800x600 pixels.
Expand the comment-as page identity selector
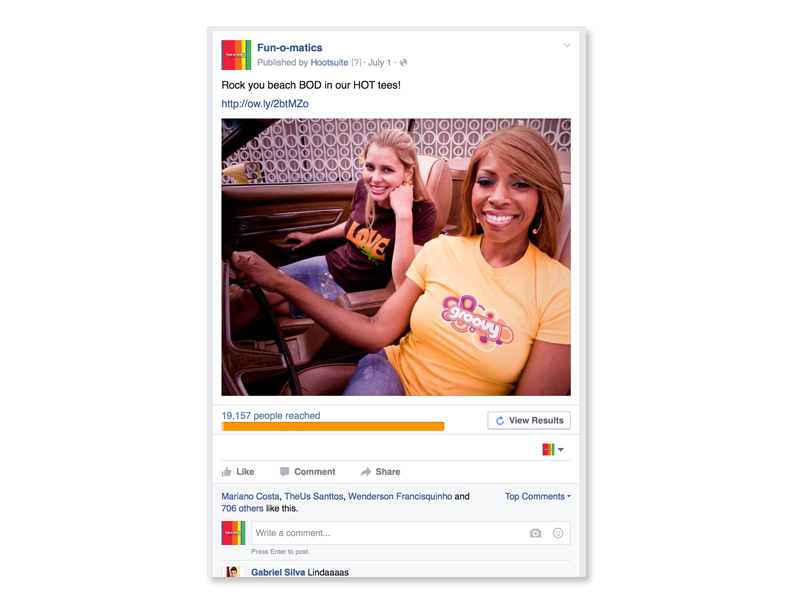[553, 449]
